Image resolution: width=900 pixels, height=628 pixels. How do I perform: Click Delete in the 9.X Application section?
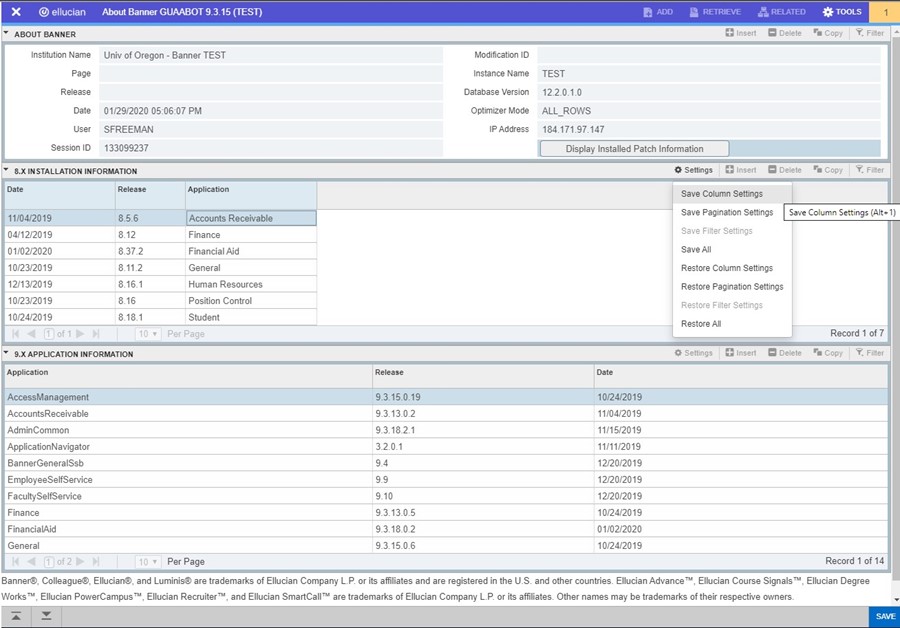[x=785, y=353]
